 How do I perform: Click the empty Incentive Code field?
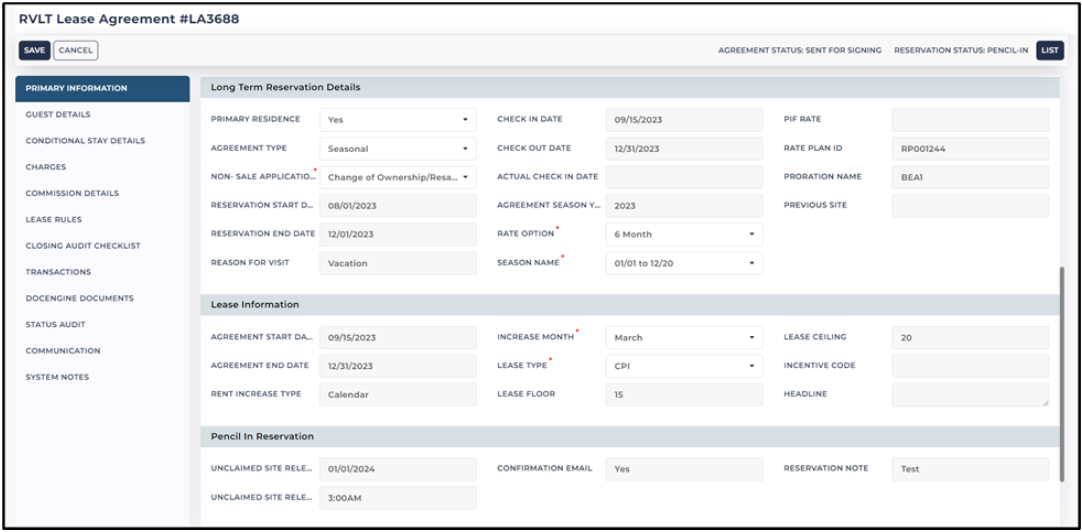pyautogui.click(x=970, y=366)
